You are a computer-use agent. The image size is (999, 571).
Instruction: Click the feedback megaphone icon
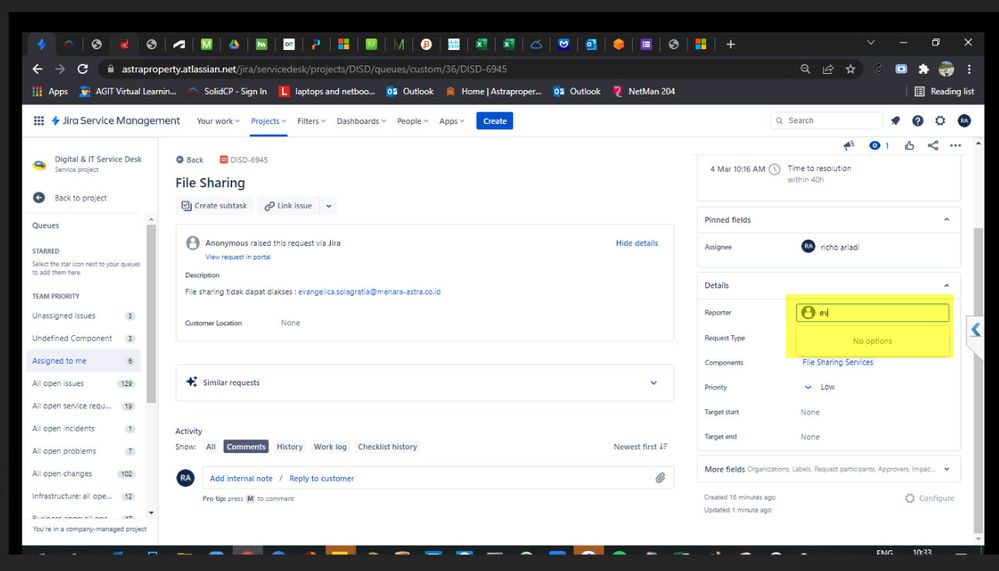(849, 145)
